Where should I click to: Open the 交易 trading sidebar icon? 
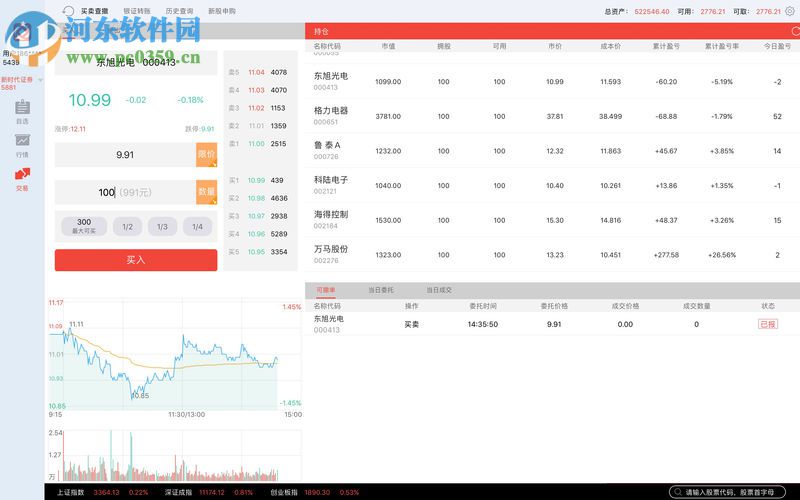point(22,179)
